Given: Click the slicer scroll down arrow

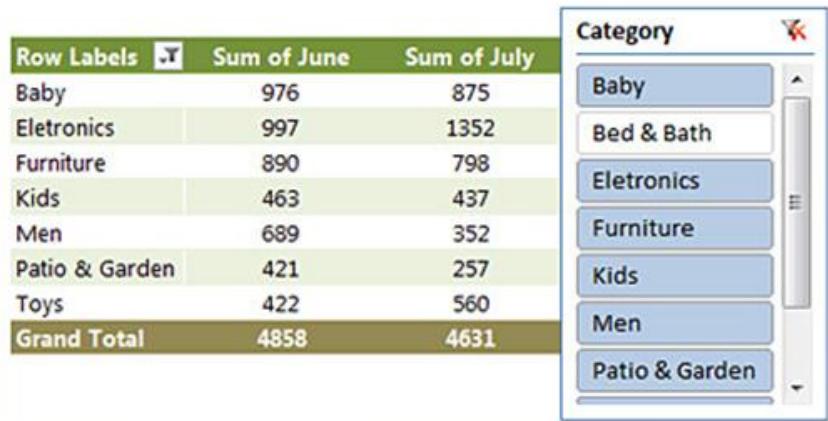Looking at the screenshot, I should [x=797, y=389].
